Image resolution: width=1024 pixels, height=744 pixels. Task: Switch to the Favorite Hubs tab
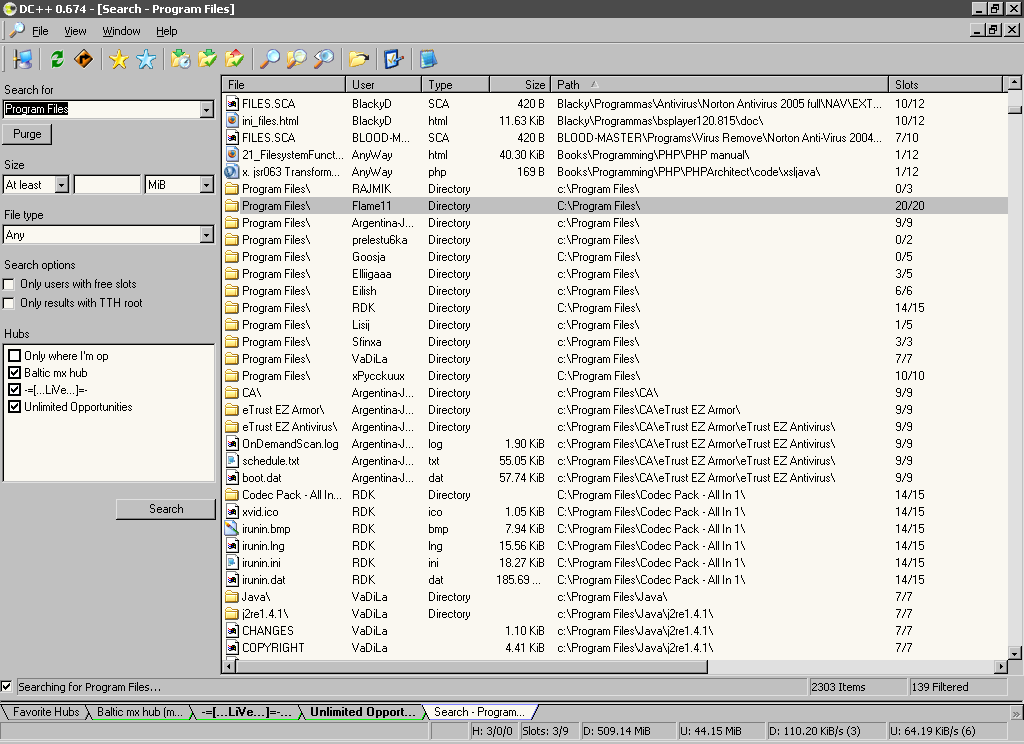46,712
